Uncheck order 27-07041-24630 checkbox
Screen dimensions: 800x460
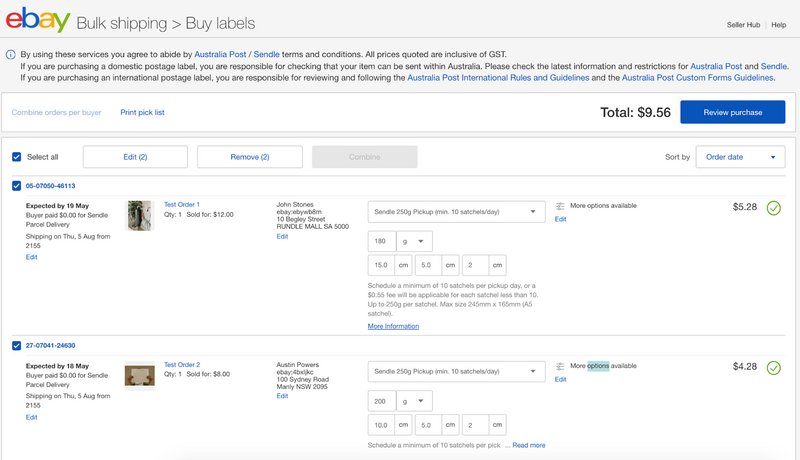pyautogui.click(x=17, y=346)
